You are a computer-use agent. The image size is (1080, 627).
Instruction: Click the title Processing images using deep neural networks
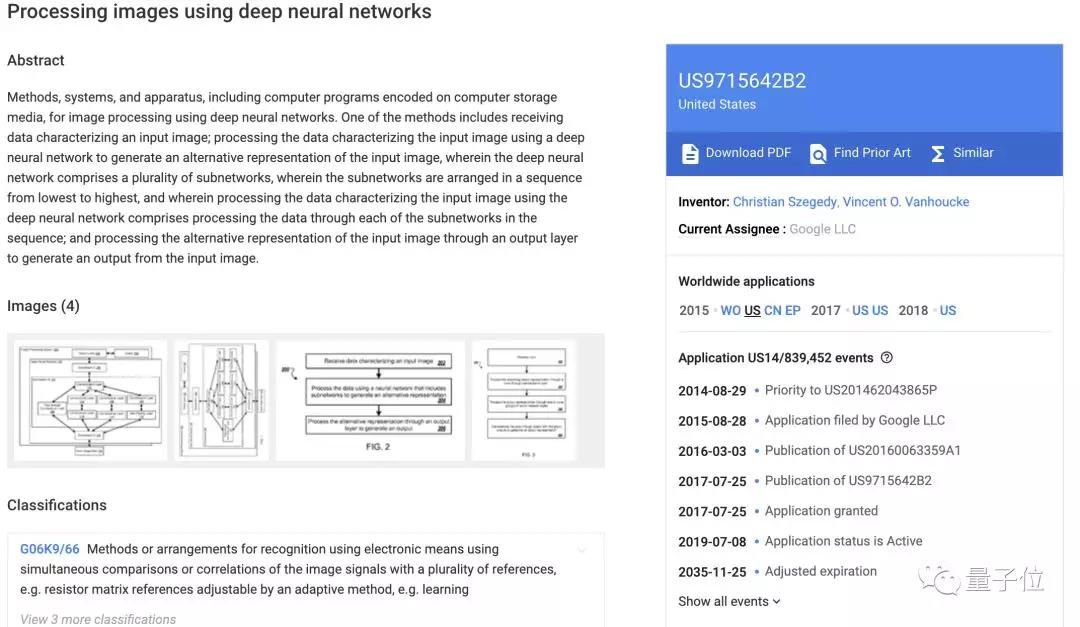point(219,12)
